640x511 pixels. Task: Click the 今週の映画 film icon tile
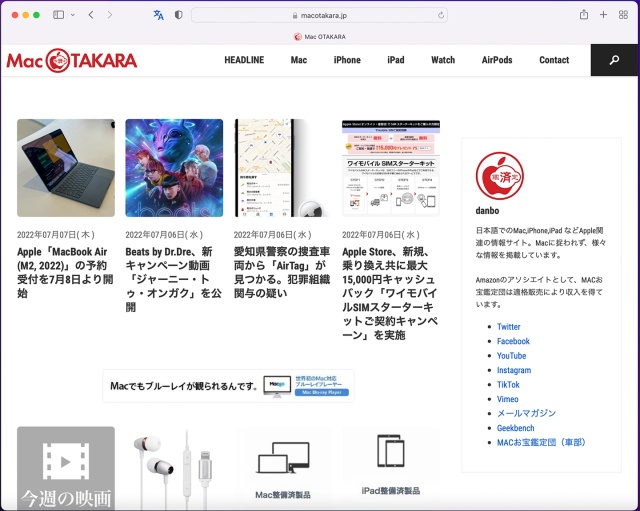66,468
